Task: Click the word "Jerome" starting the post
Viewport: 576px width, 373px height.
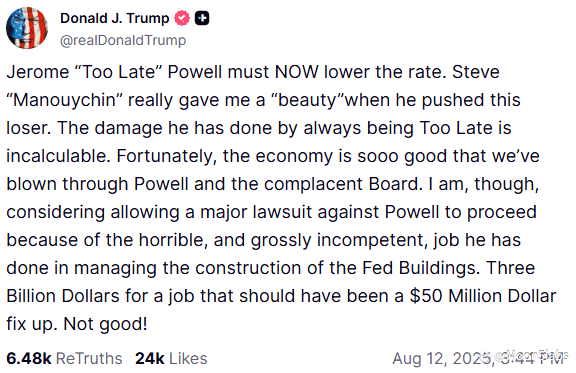Action: (x=38, y=72)
